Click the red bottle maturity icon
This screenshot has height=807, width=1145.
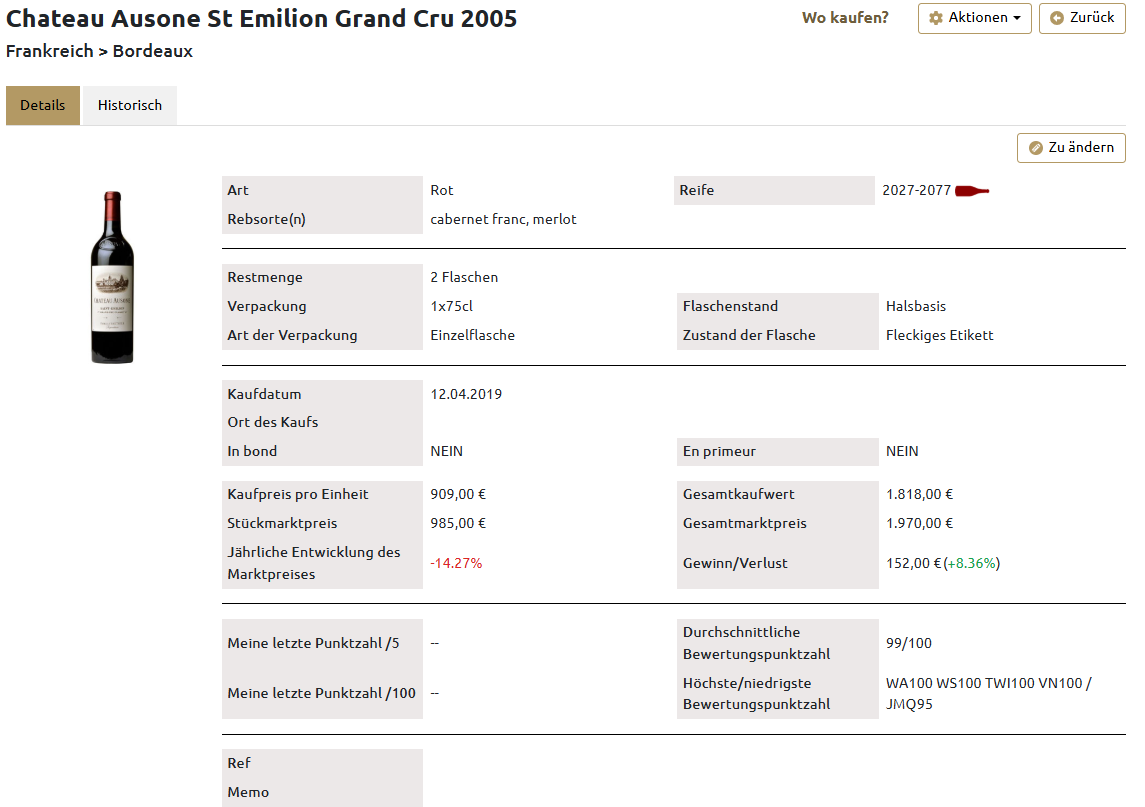pos(972,191)
